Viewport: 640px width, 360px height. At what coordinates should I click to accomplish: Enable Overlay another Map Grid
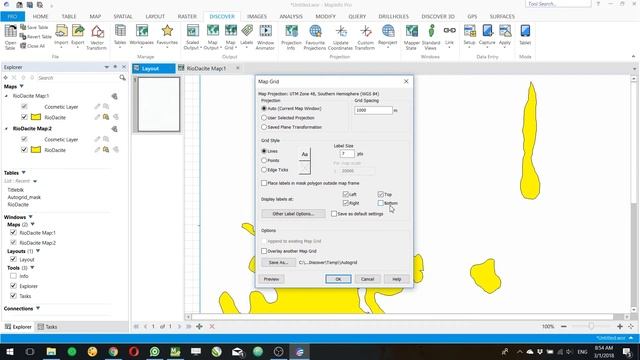pos(264,251)
